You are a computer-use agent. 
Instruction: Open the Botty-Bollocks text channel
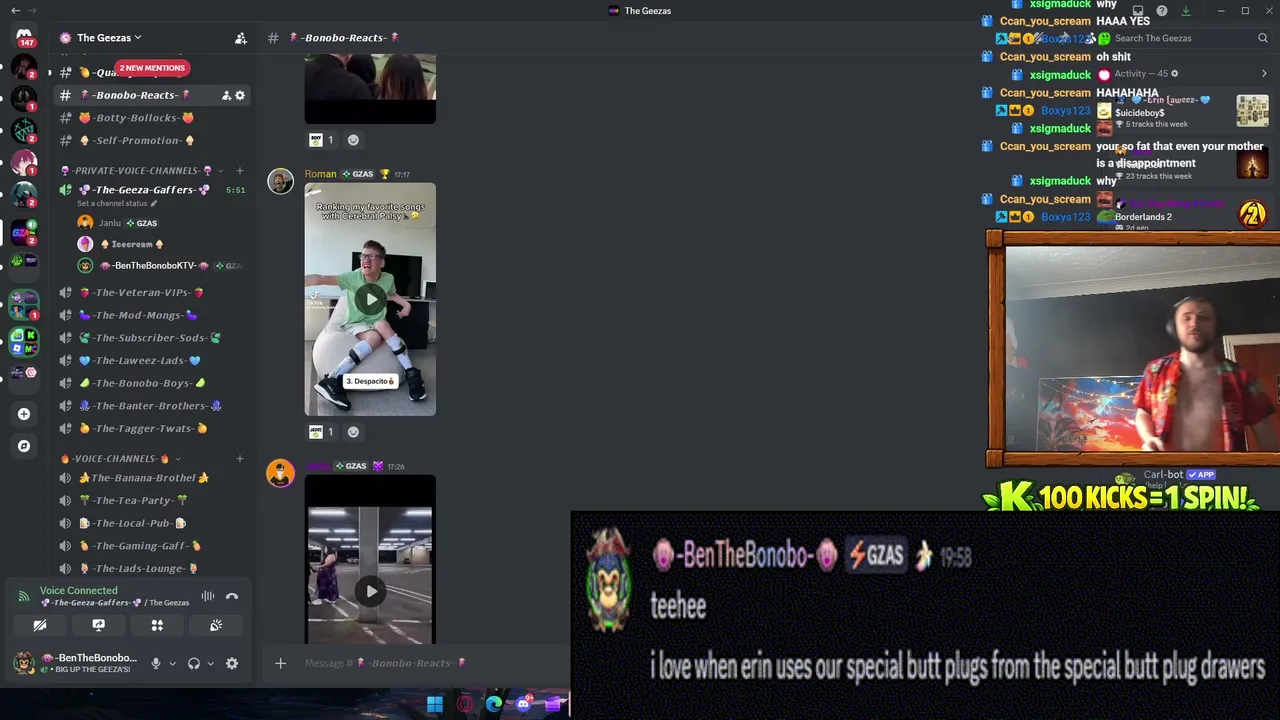tap(152, 118)
